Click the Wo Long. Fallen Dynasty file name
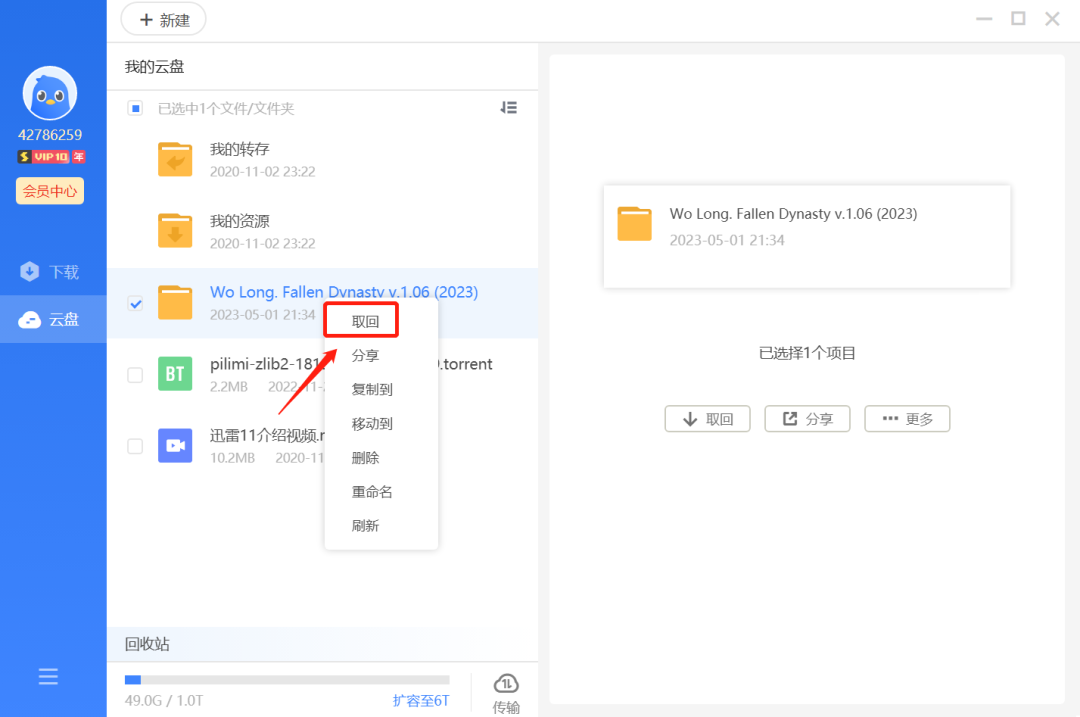The image size is (1080, 717). [x=344, y=292]
